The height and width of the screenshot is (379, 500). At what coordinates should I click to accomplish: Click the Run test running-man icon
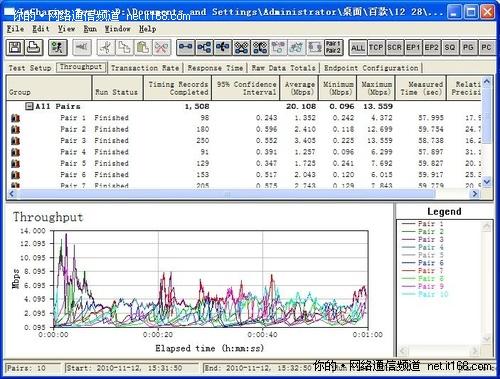(58, 47)
